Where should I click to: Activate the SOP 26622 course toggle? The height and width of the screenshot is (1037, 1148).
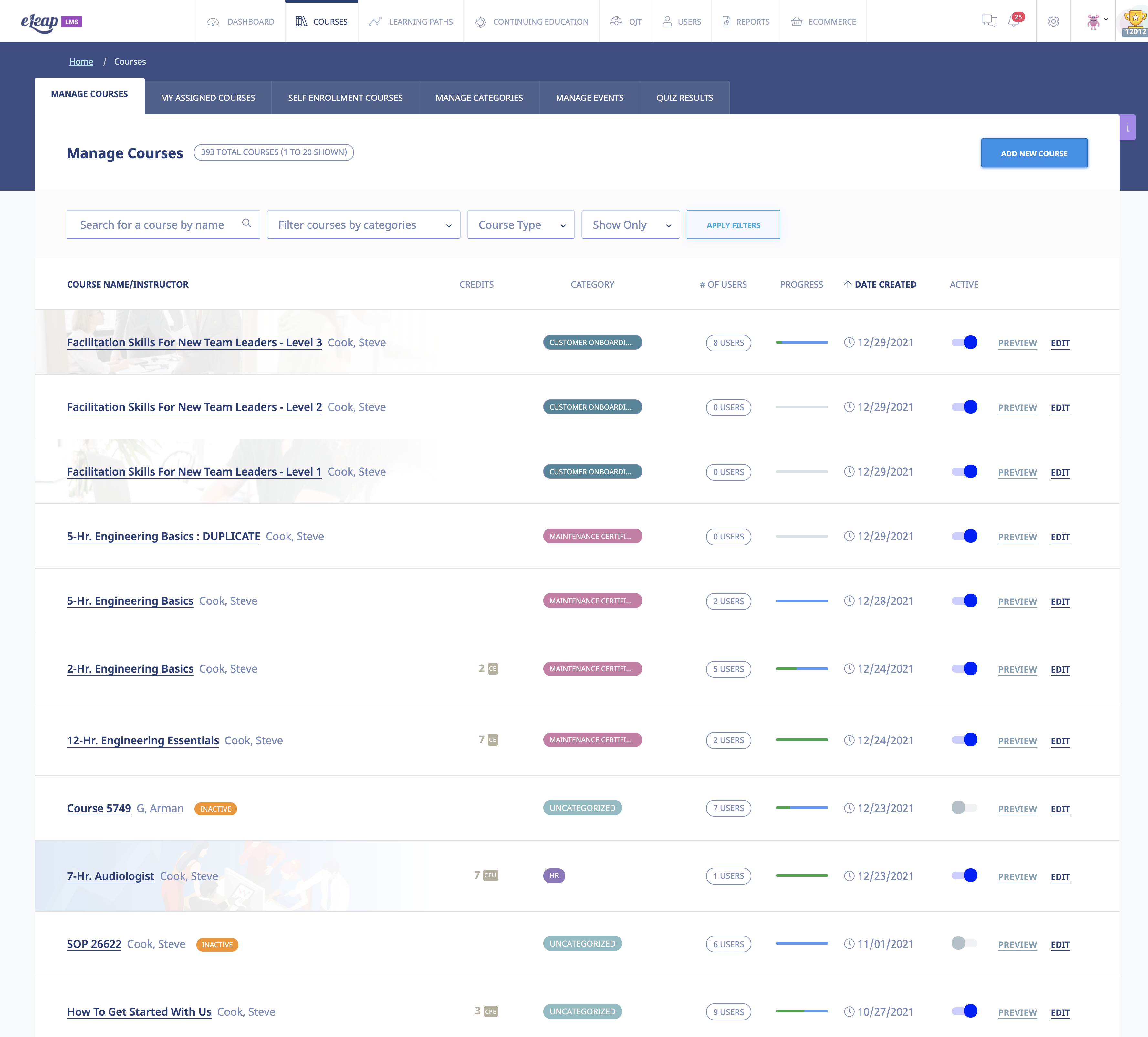pyautogui.click(x=964, y=944)
